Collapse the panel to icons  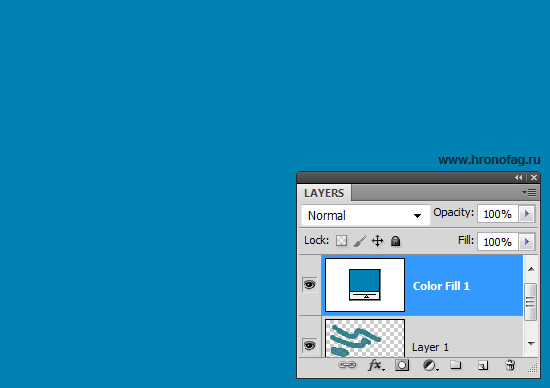tap(518, 178)
